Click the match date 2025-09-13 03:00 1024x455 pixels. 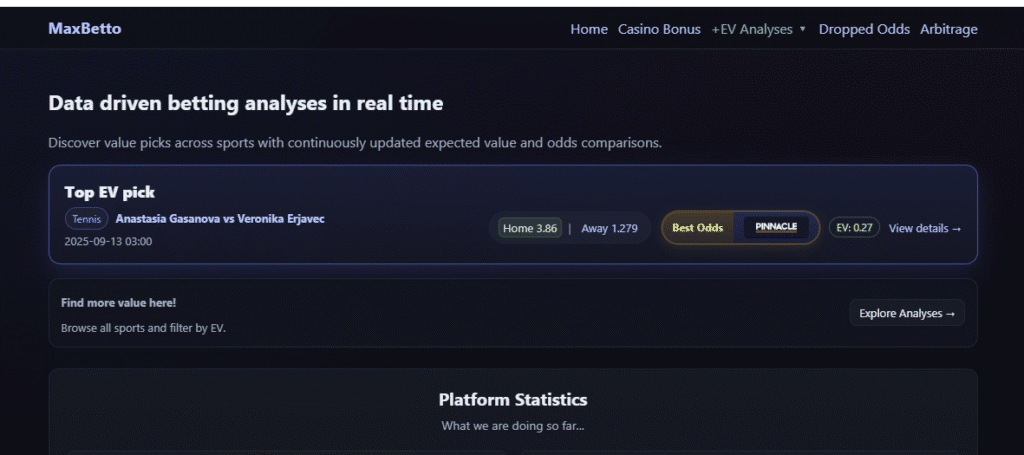point(108,242)
